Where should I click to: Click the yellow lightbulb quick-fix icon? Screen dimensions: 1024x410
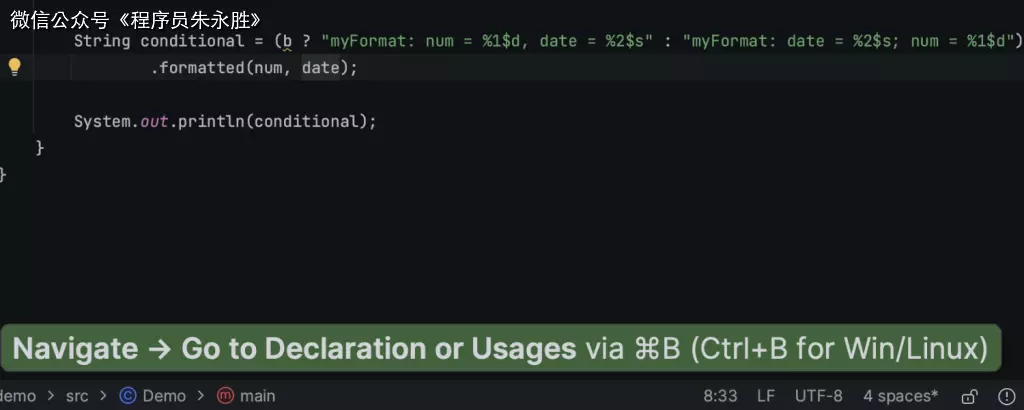point(14,67)
